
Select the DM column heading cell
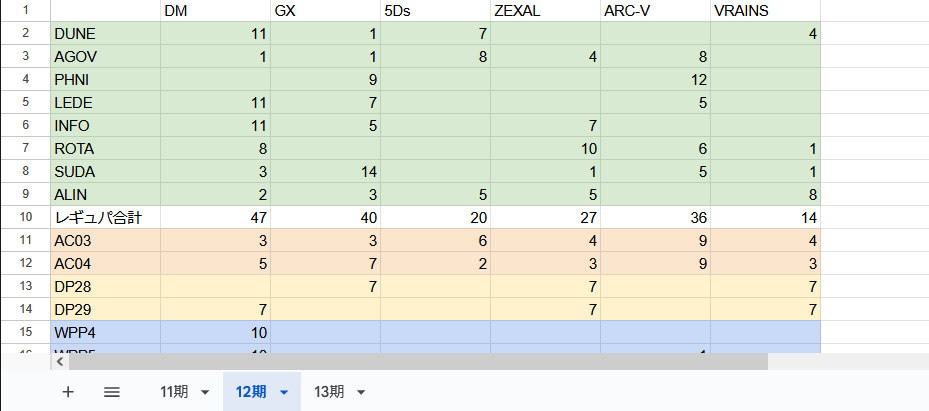[215, 11]
